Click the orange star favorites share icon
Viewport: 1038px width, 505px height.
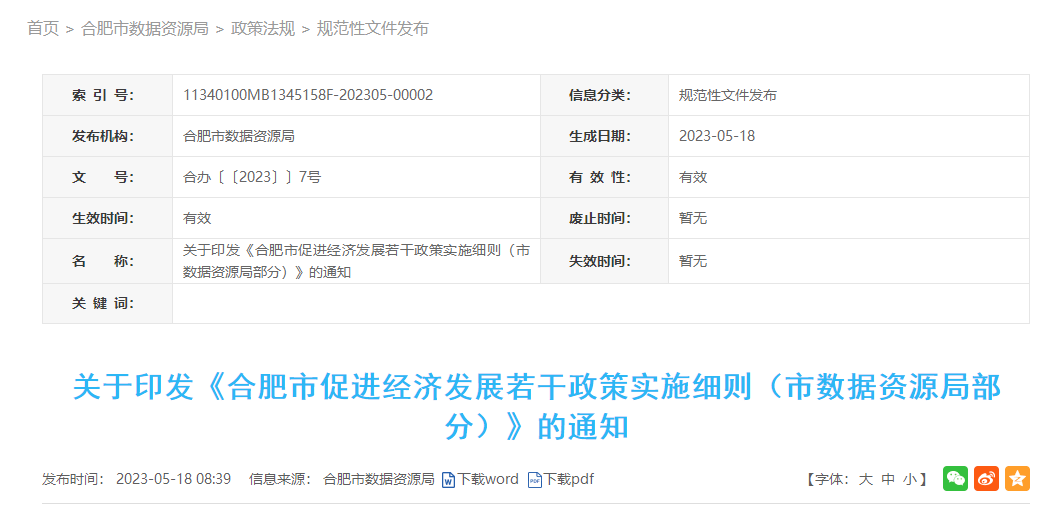[1017, 479]
